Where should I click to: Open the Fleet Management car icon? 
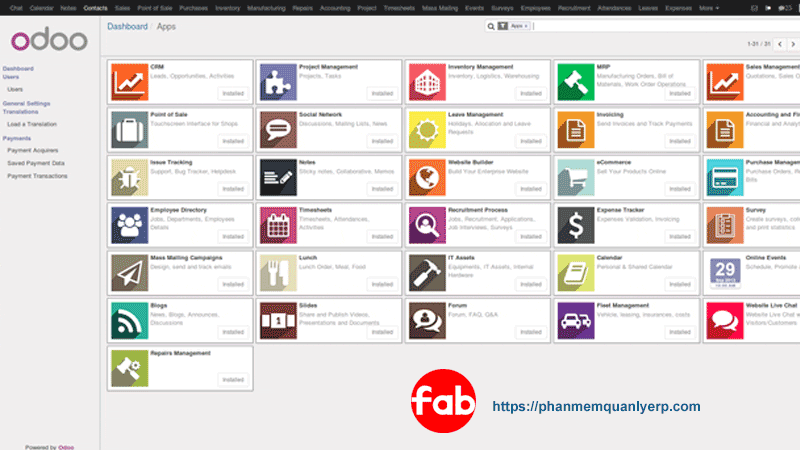click(x=576, y=320)
